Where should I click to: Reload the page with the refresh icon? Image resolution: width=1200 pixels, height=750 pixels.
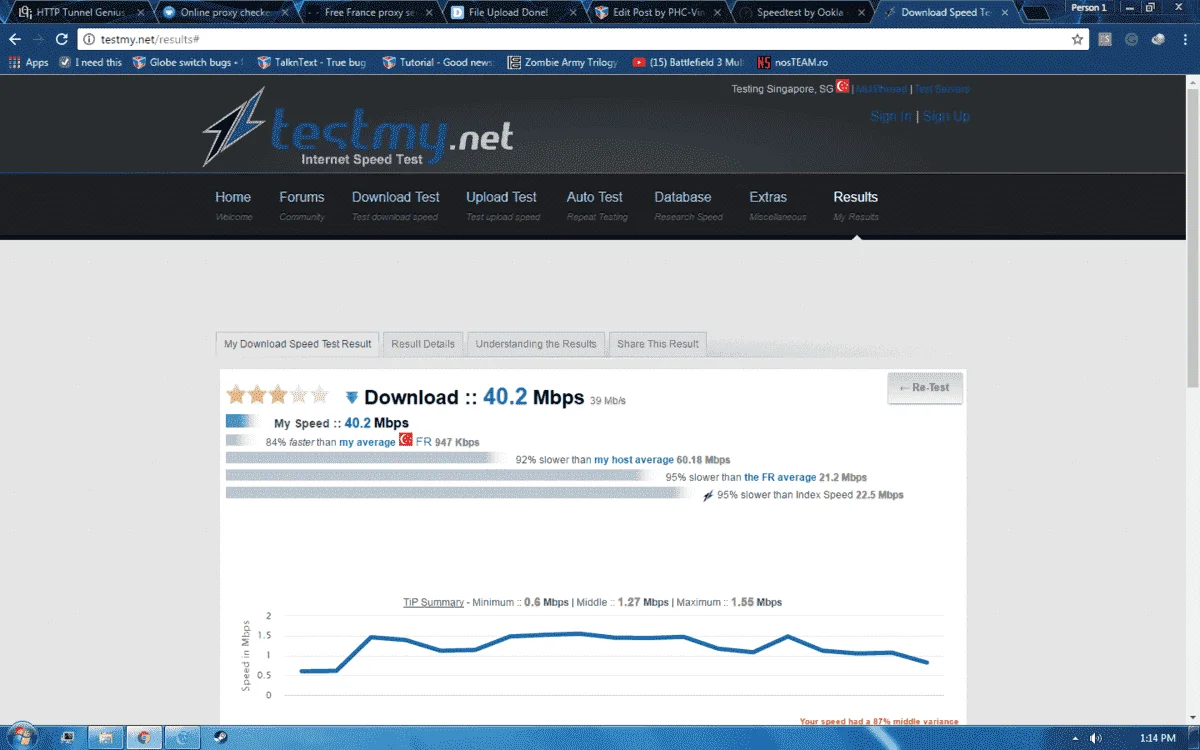click(x=62, y=39)
